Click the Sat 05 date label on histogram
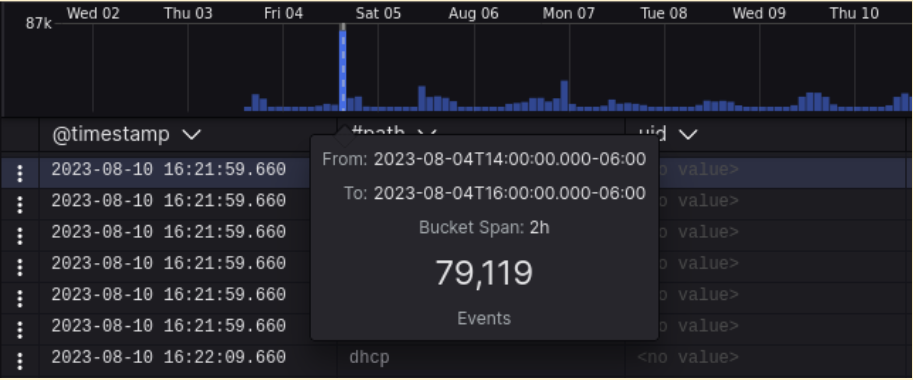The height and width of the screenshot is (380, 913). 378,13
